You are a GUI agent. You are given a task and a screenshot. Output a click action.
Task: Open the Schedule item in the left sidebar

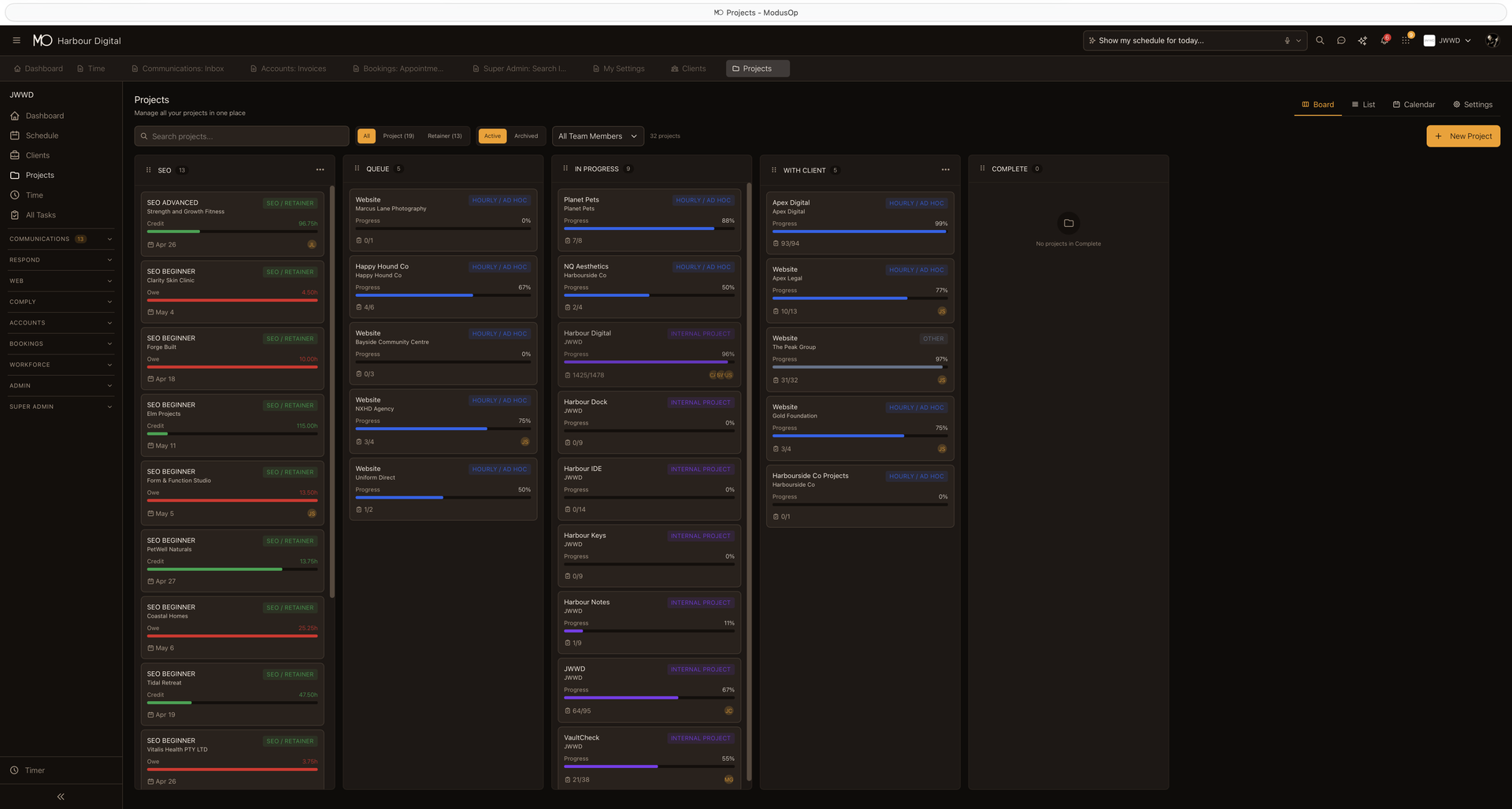tap(41, 135)
